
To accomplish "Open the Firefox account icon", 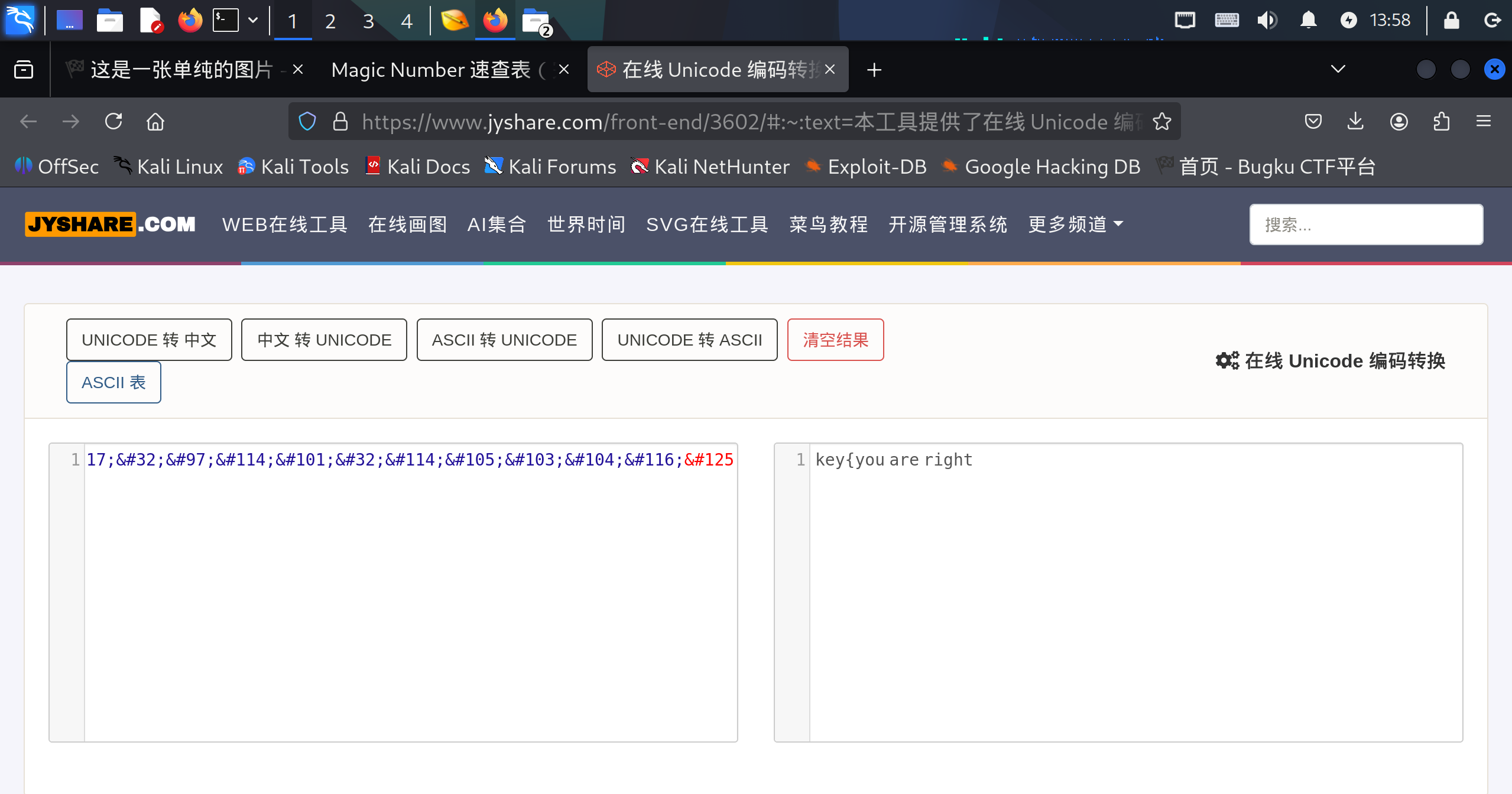I will coord(1399,122).
